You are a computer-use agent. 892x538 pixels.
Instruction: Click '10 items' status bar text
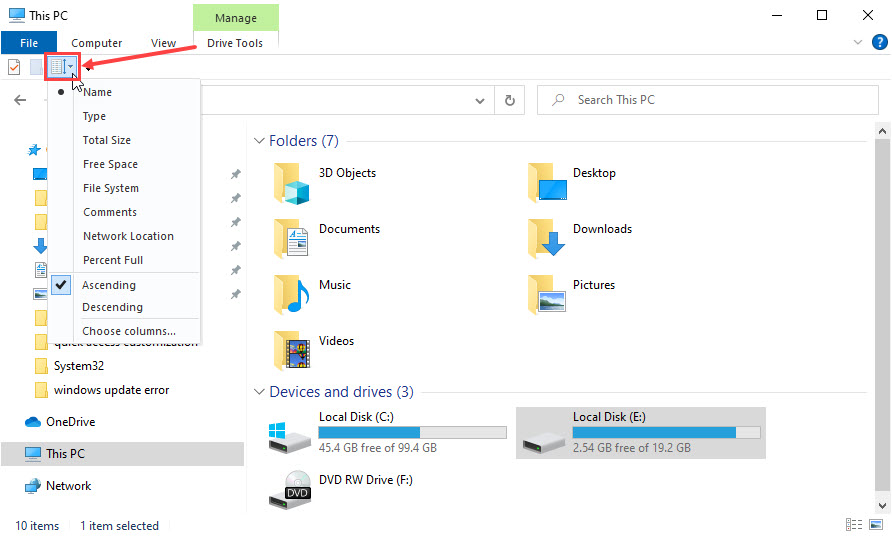click(37, 526)
